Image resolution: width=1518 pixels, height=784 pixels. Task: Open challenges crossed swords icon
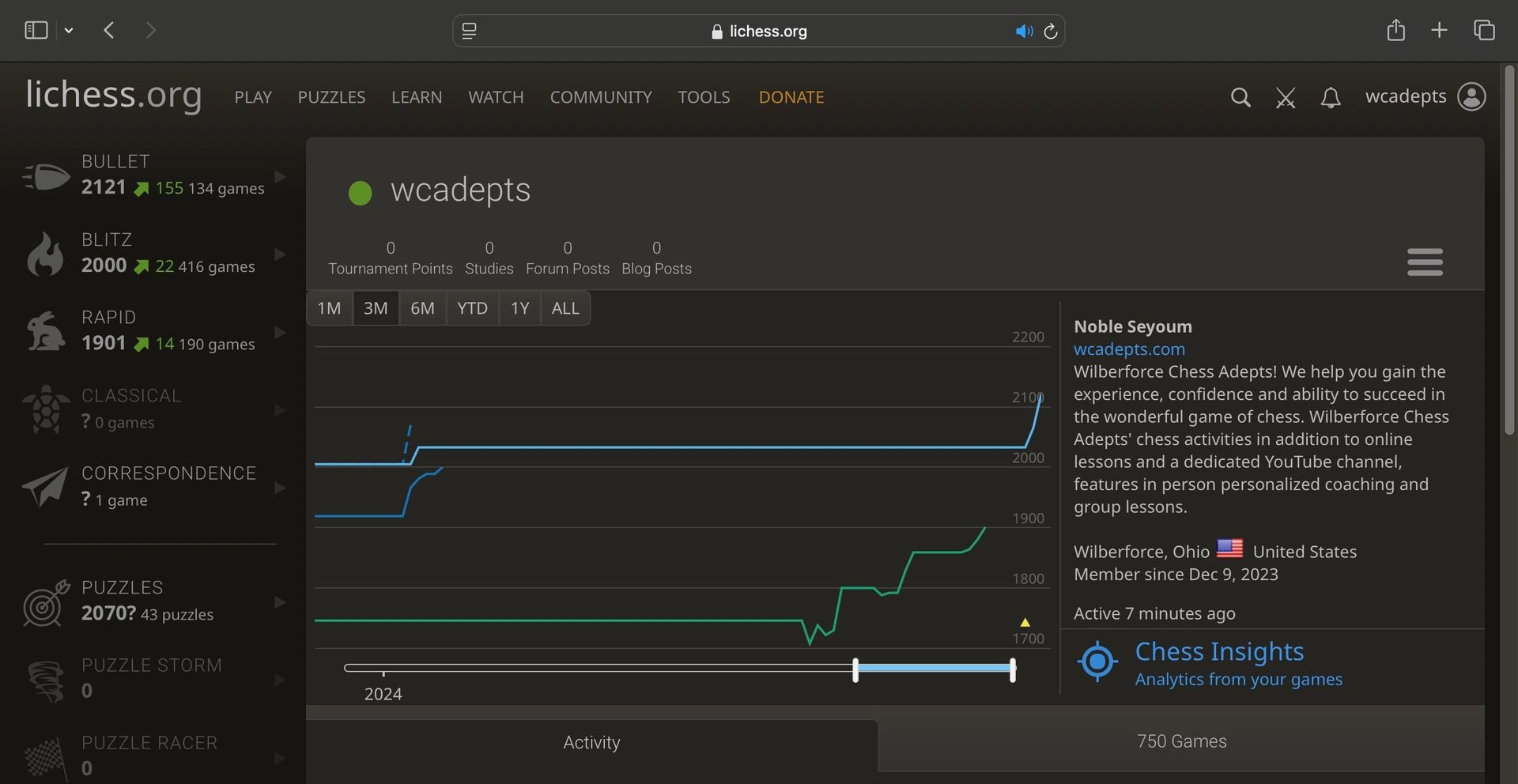1286,97
